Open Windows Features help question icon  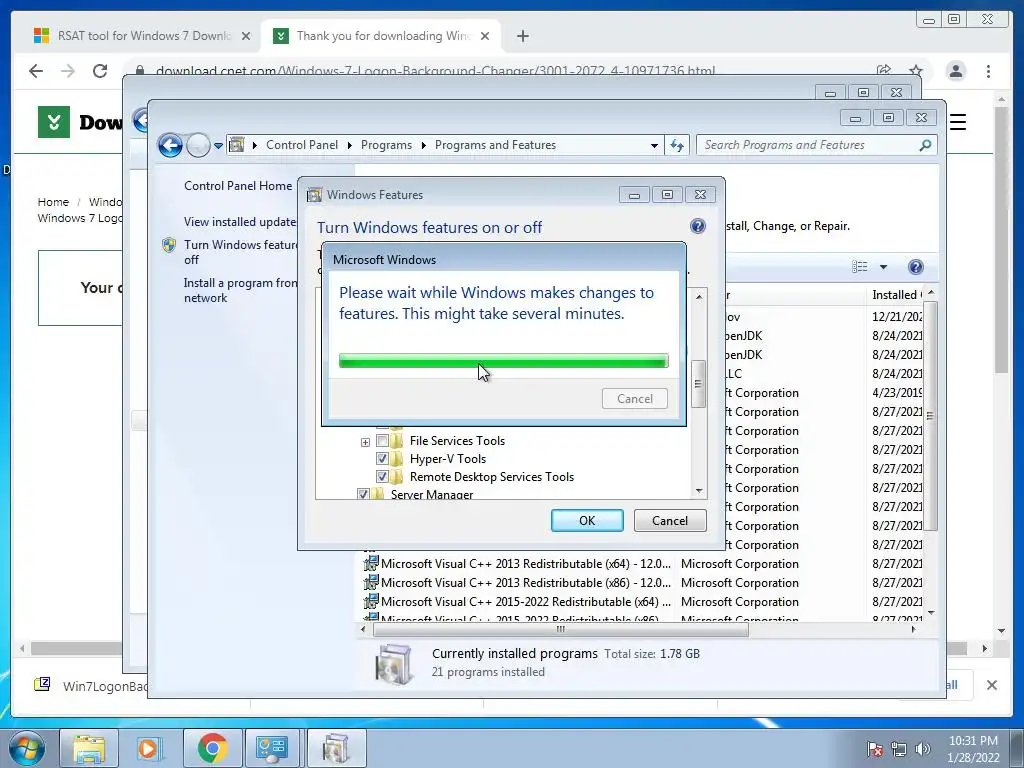click(x=697, y=226)
